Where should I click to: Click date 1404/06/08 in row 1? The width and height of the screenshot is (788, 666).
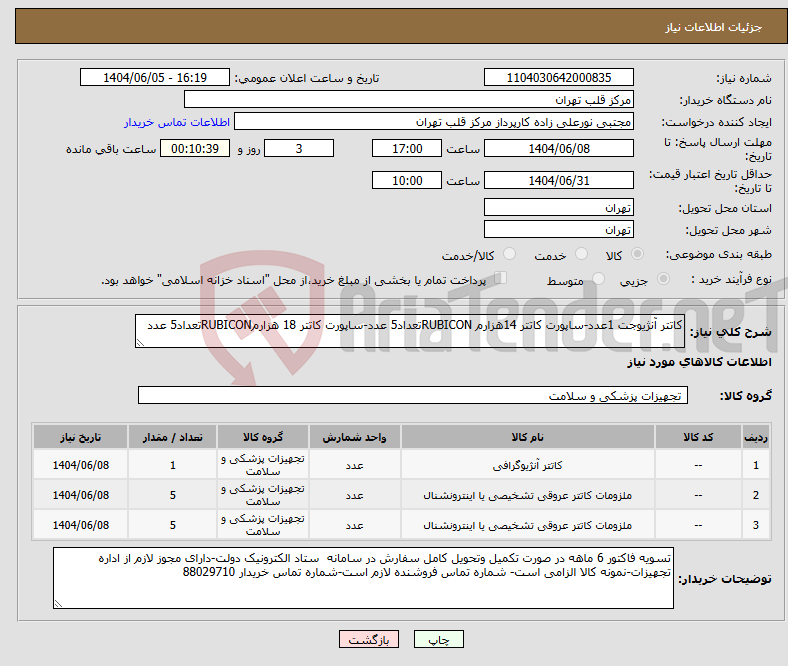point(80,465)
